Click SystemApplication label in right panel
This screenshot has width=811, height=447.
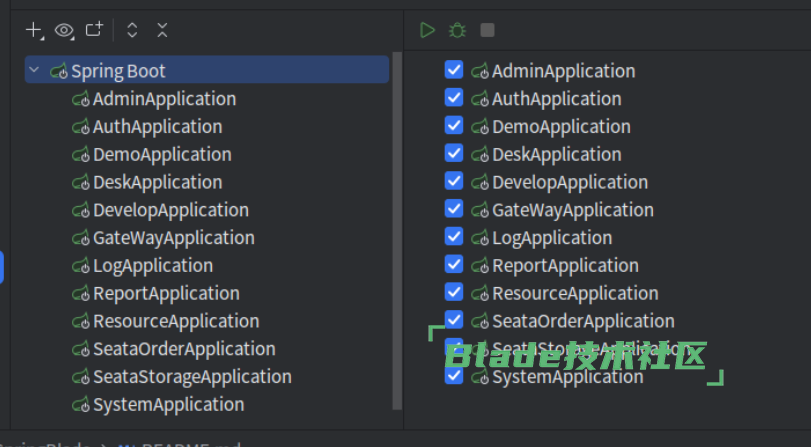pyautogui.click(x=567, y=377)
